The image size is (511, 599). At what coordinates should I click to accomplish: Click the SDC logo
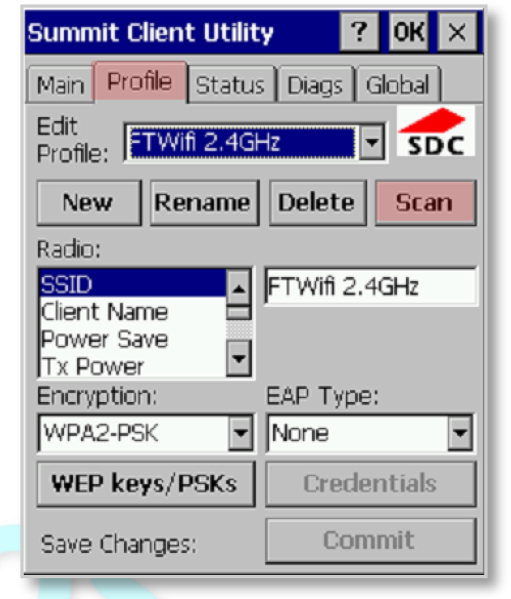(435, 131)
